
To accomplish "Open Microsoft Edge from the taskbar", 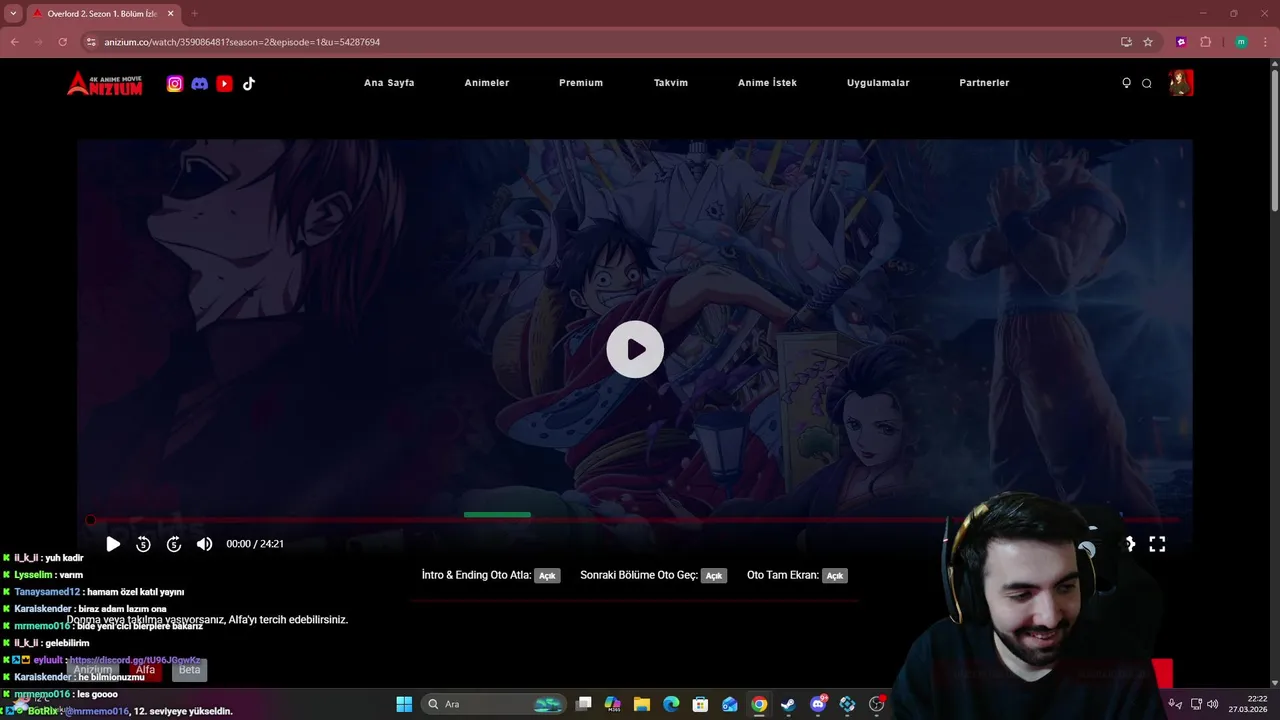I will (671, 704).
